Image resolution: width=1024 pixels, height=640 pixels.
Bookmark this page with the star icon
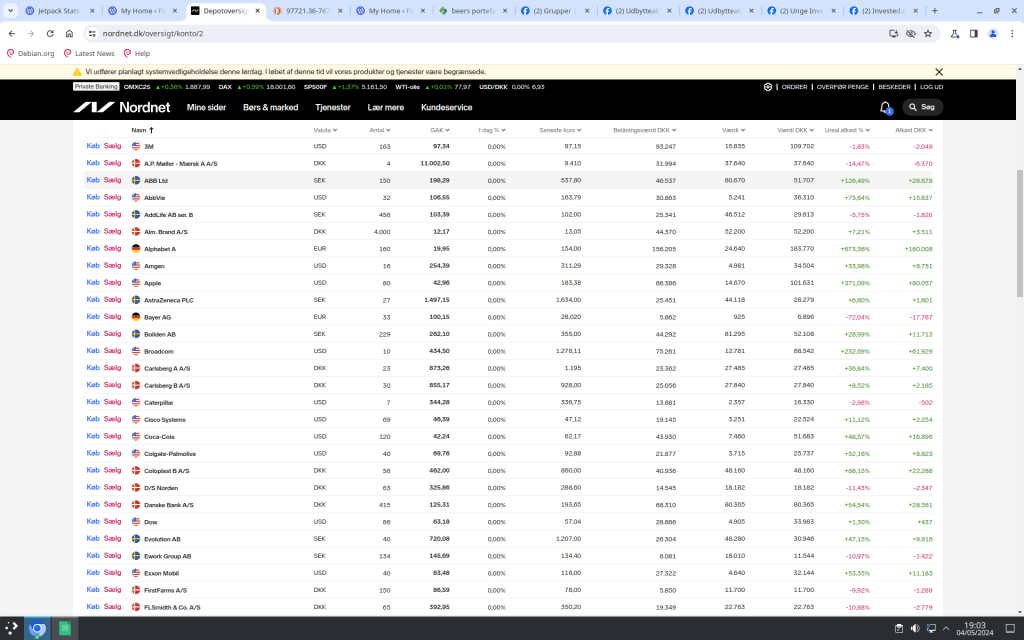click(928, 33)
